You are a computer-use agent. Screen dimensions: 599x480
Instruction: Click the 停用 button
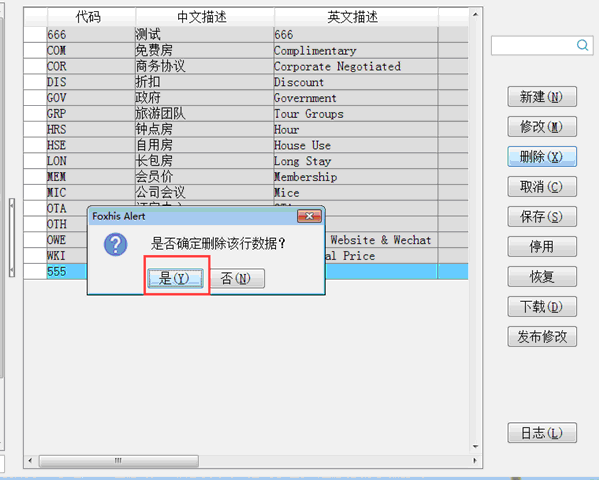click(x=542, y=246)
